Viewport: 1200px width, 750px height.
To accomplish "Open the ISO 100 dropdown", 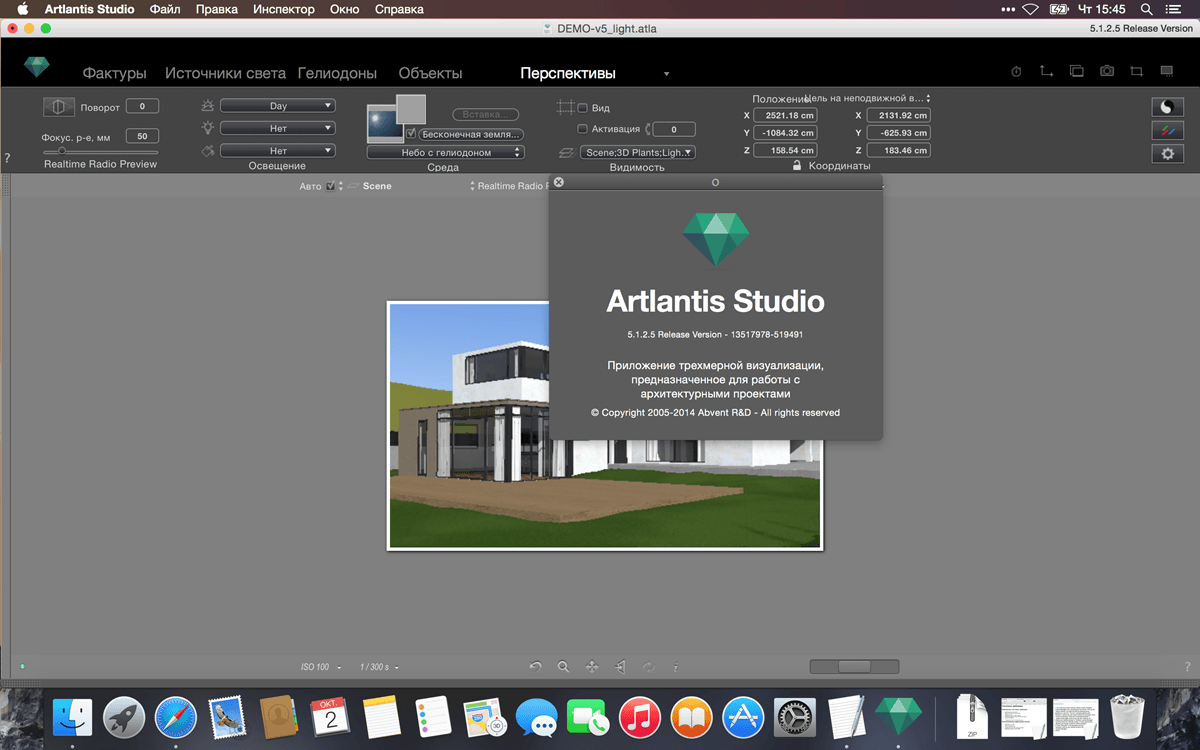I will pos(321,667).
